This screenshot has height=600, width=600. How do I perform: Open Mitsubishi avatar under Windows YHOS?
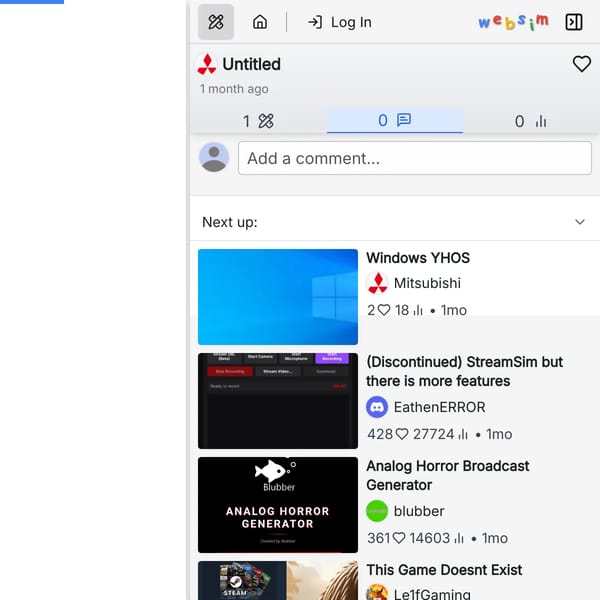click(377, 283)
